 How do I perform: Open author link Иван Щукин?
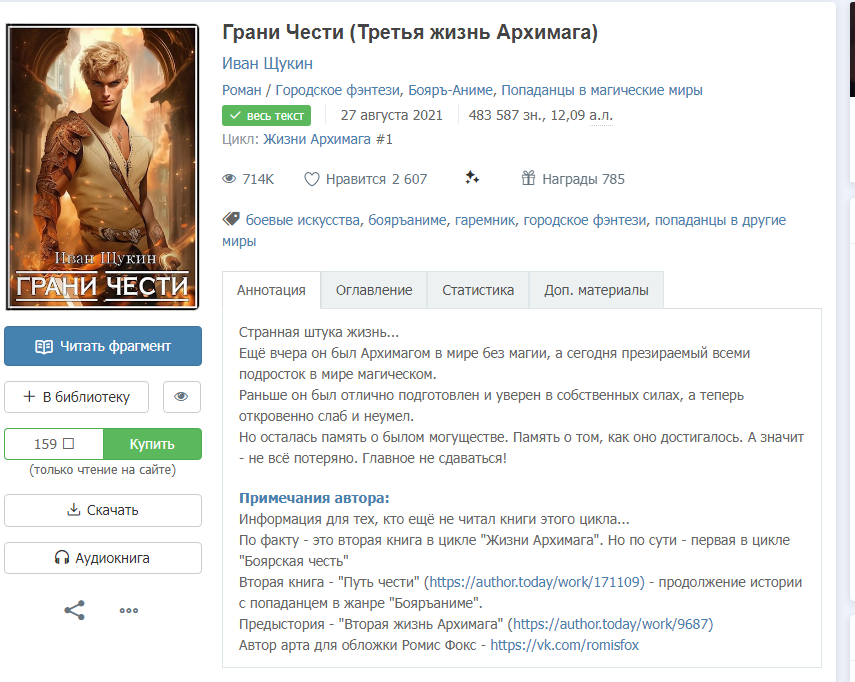267,64
